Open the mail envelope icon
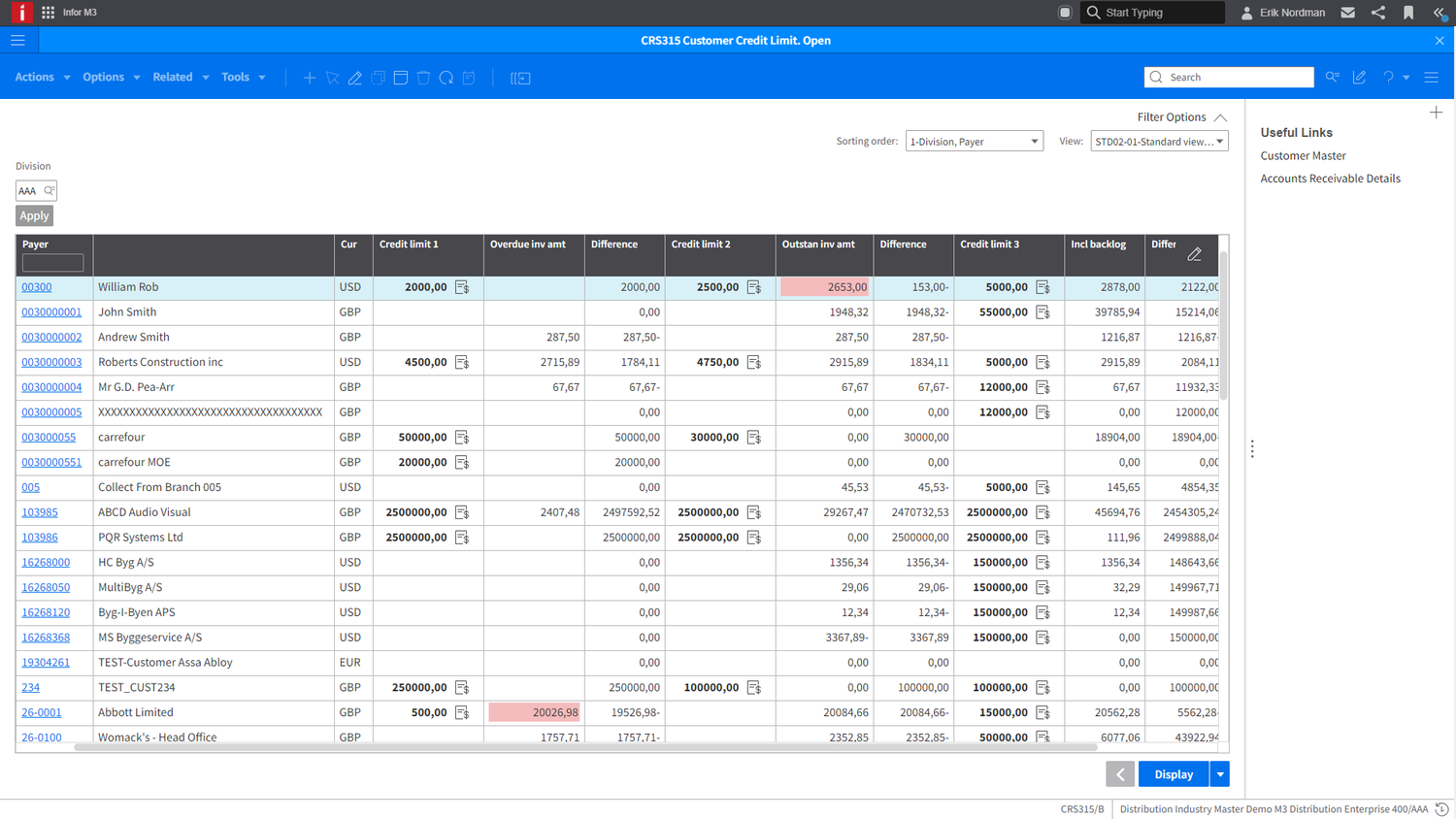The image size is (1456, 819). click(1347, 13)
